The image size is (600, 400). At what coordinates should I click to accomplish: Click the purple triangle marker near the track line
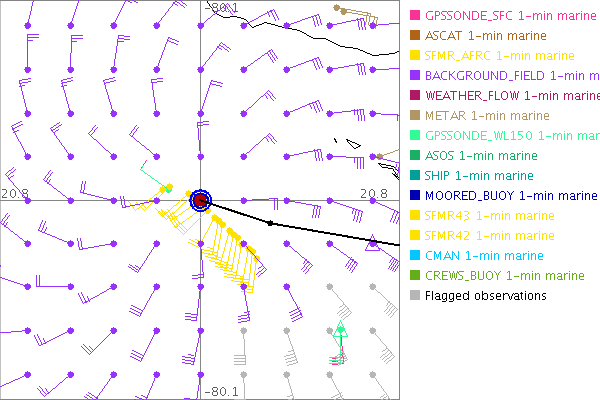point(372,246)
